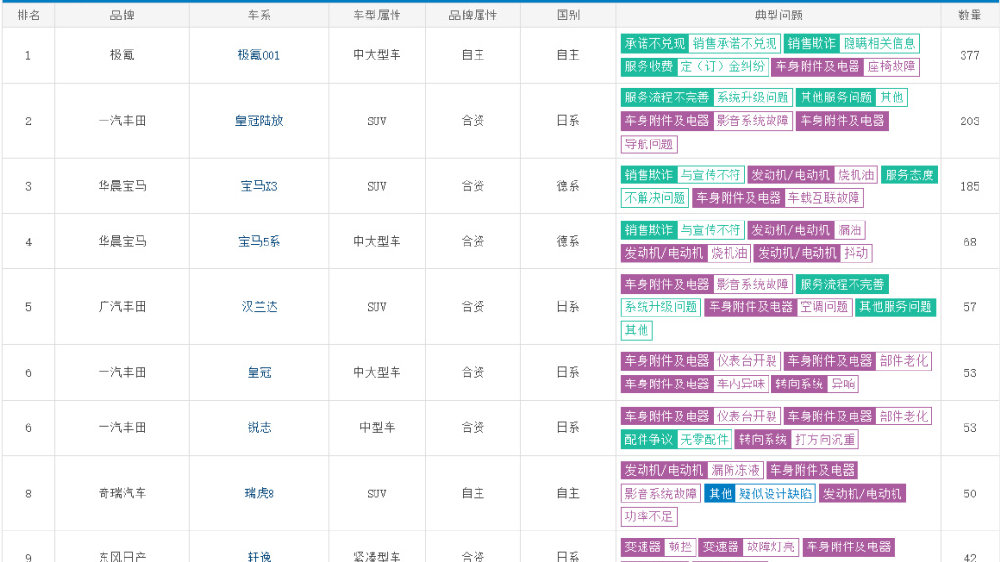Click quantity value 377
1000x562 pixels.
pyautogui.click(x=969, y=55)
